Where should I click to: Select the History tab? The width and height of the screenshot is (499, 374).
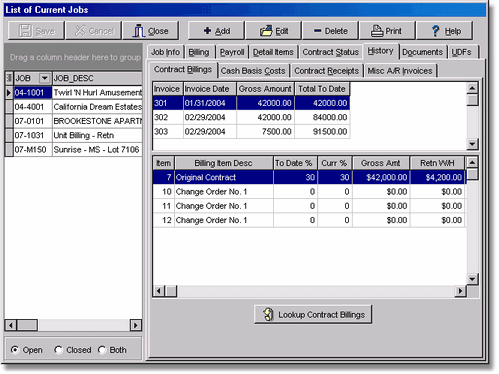pyautogui.click(x=381, y=51)
